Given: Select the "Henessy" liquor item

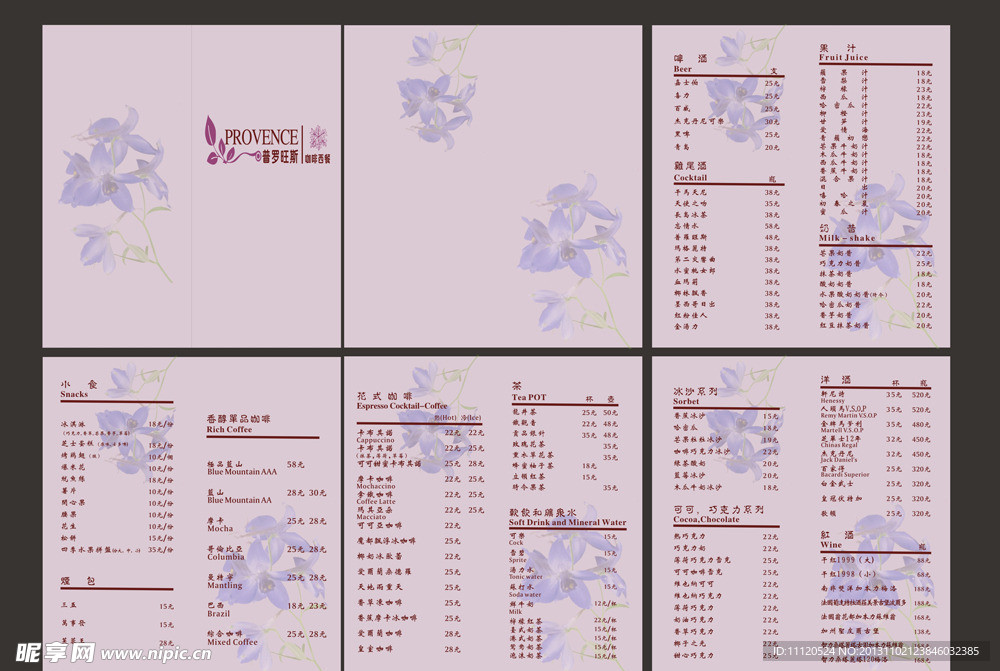Looking at the screenshot, I should (832, 401).
